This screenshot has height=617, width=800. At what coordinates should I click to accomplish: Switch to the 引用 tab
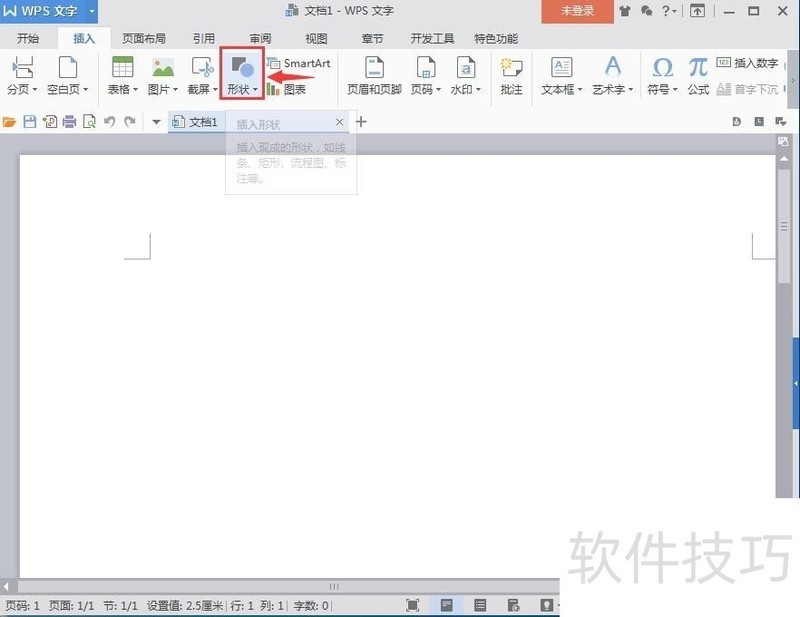tap(204, 39)
